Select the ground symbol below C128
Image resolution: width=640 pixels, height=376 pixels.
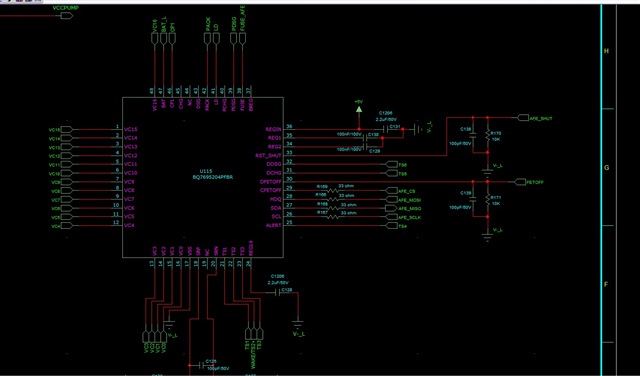(298, 325)
